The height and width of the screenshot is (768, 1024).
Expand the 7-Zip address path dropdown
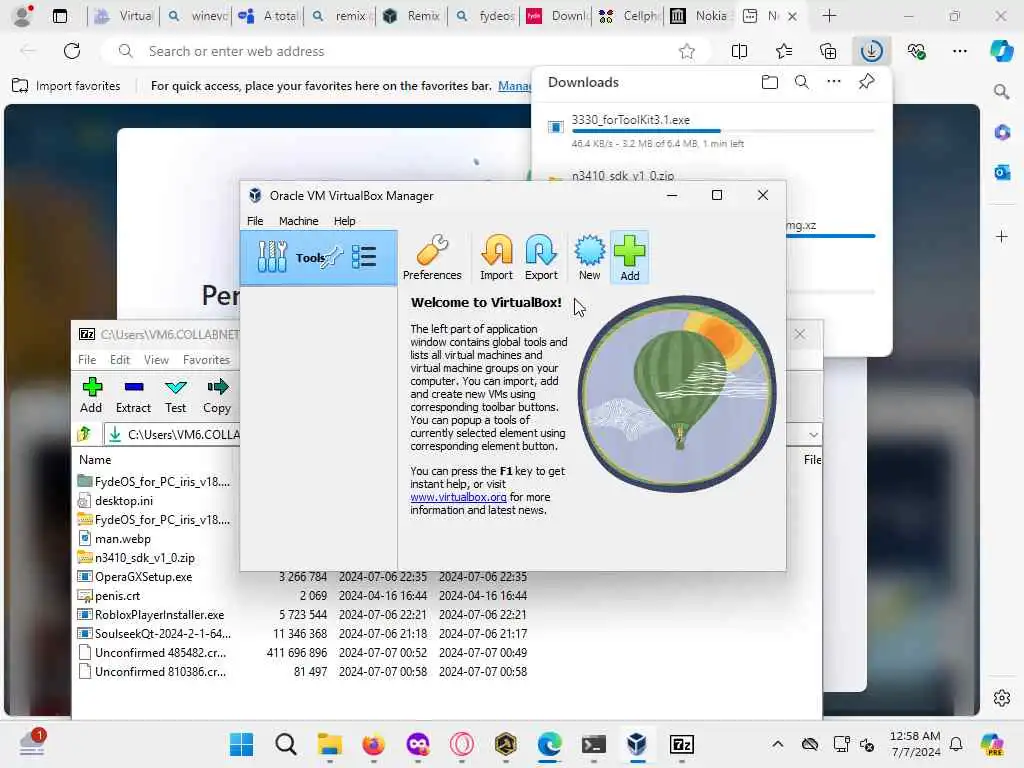point(813,434)
